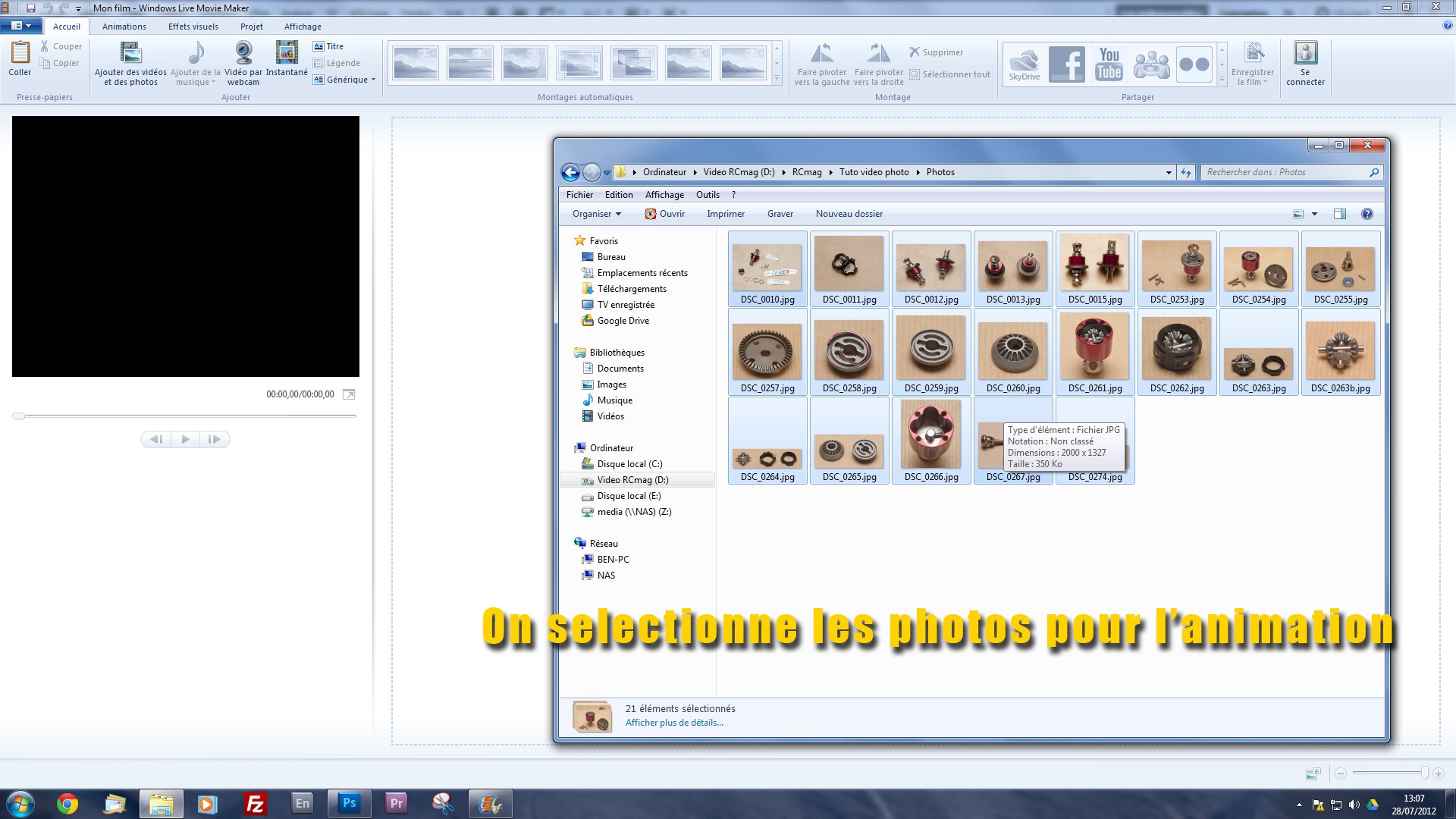The width and height of the screenshot is (1456, 819).
Task: Click the full-screen preview icon under the monitor
Action: (349, 394)
